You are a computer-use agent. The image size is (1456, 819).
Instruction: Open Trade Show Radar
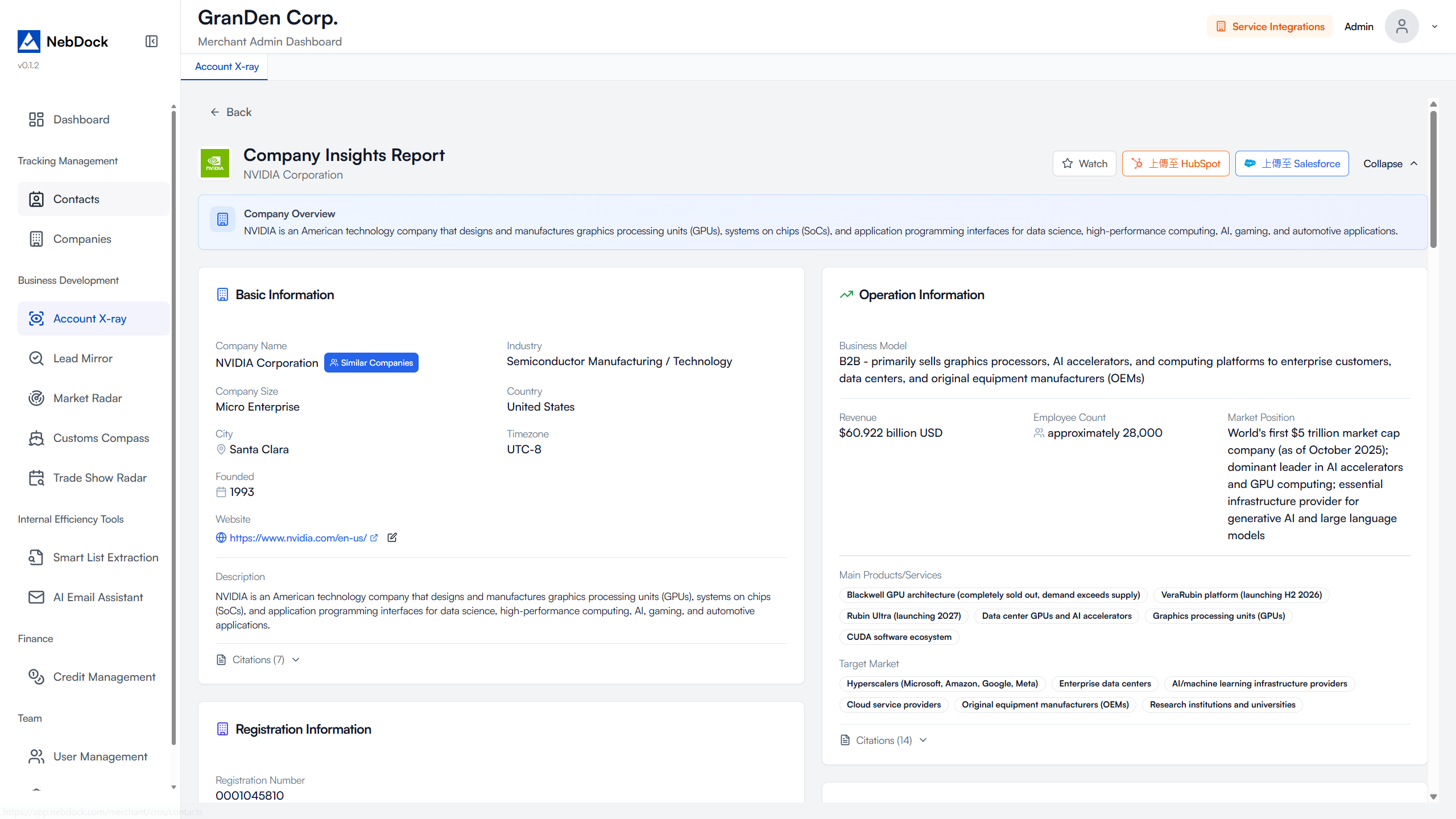click(100, 478)
